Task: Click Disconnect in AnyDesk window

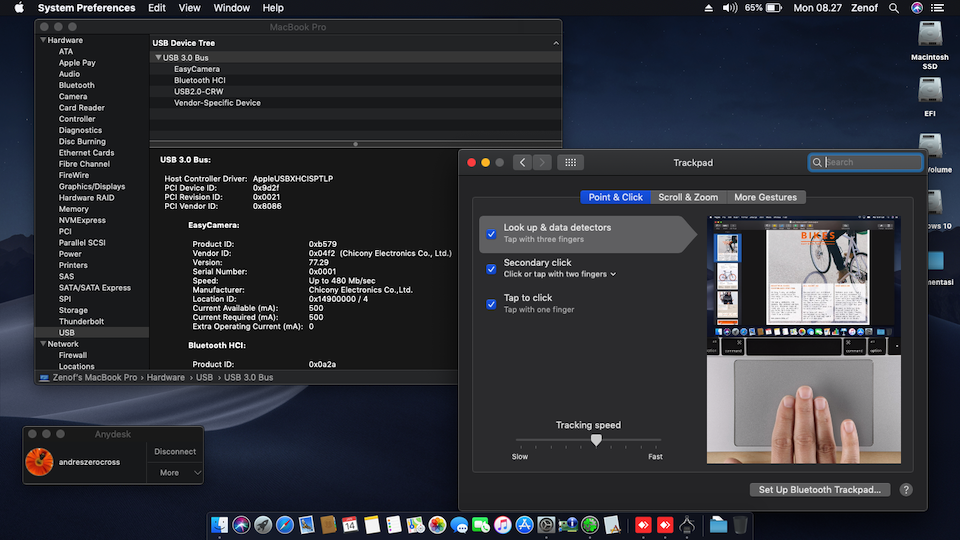Action: tap(175, 452)
